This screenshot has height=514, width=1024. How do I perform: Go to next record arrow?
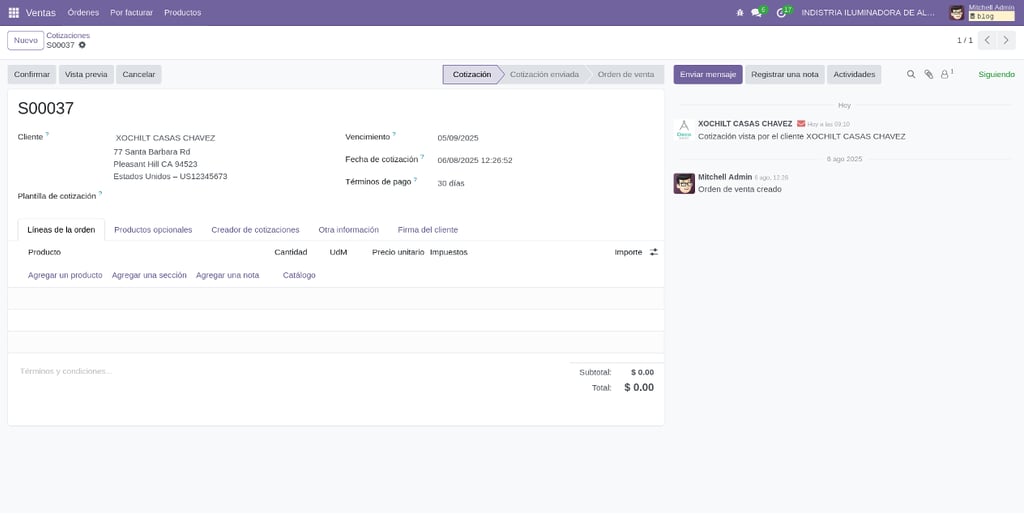[1006, 40]
